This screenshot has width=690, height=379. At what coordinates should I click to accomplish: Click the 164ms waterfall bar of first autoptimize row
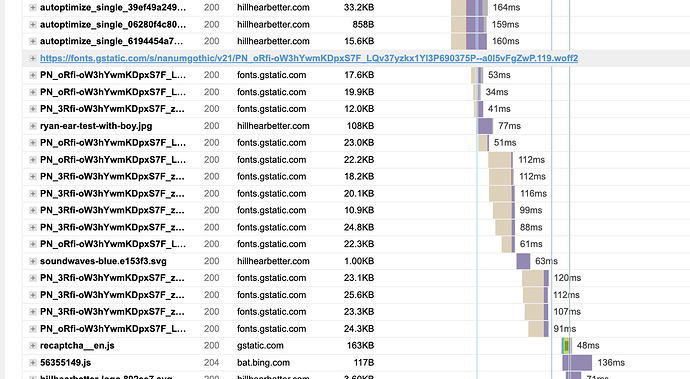coord(470,7)
